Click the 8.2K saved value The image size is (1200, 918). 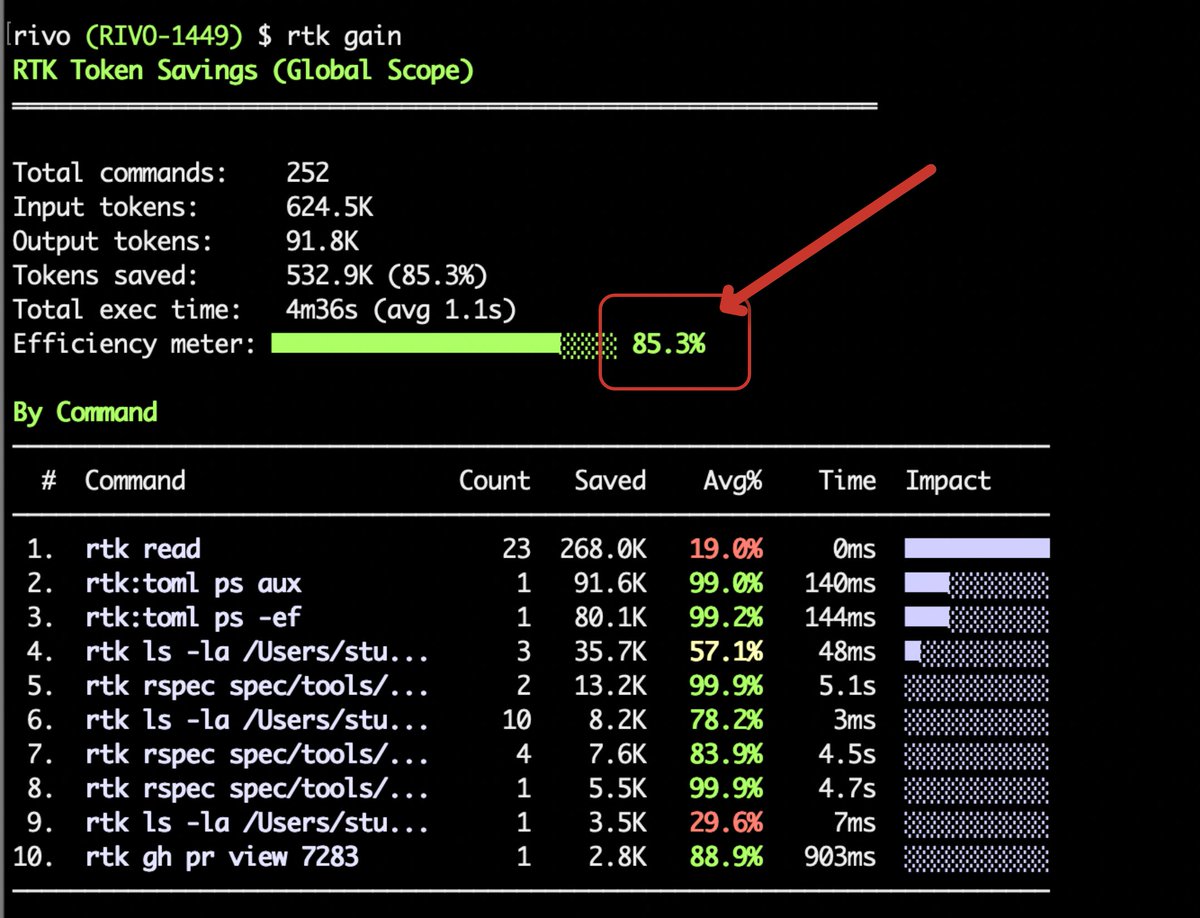coord(617,720)
